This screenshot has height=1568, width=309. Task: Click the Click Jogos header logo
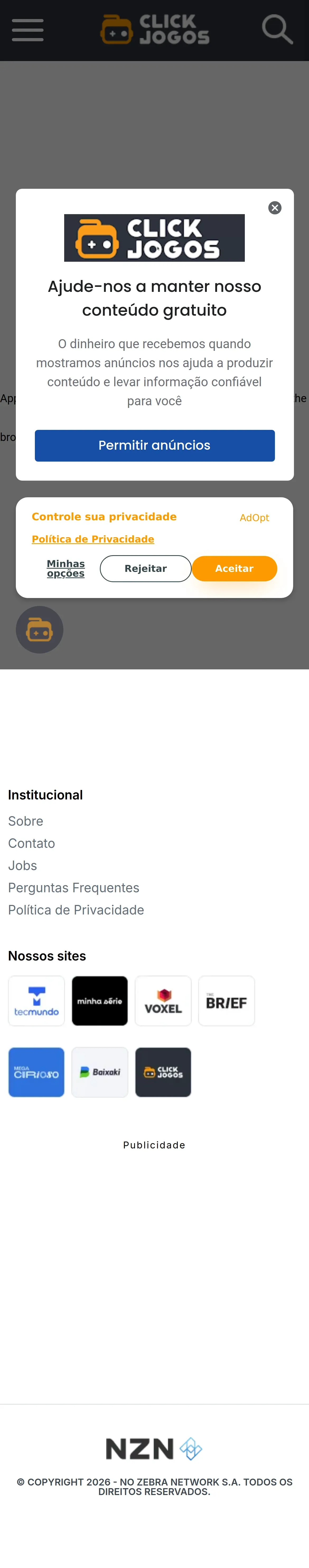coord(155,30)
